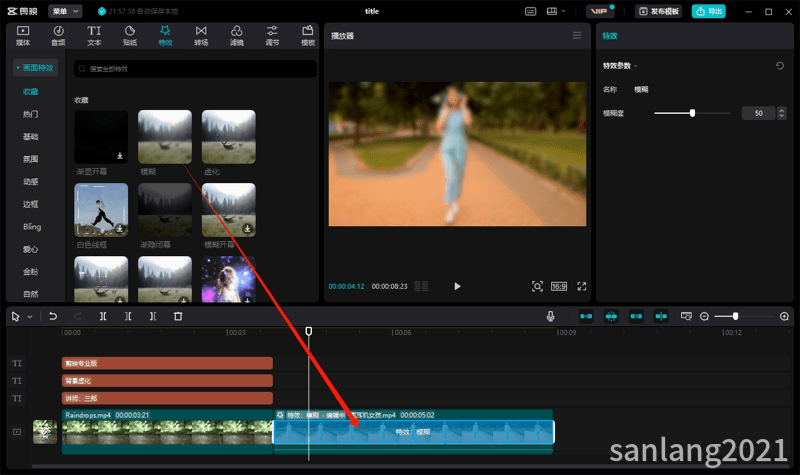The image size is (800, 475).
Task: Open the layout switcher icon
Action: [552, 11]
